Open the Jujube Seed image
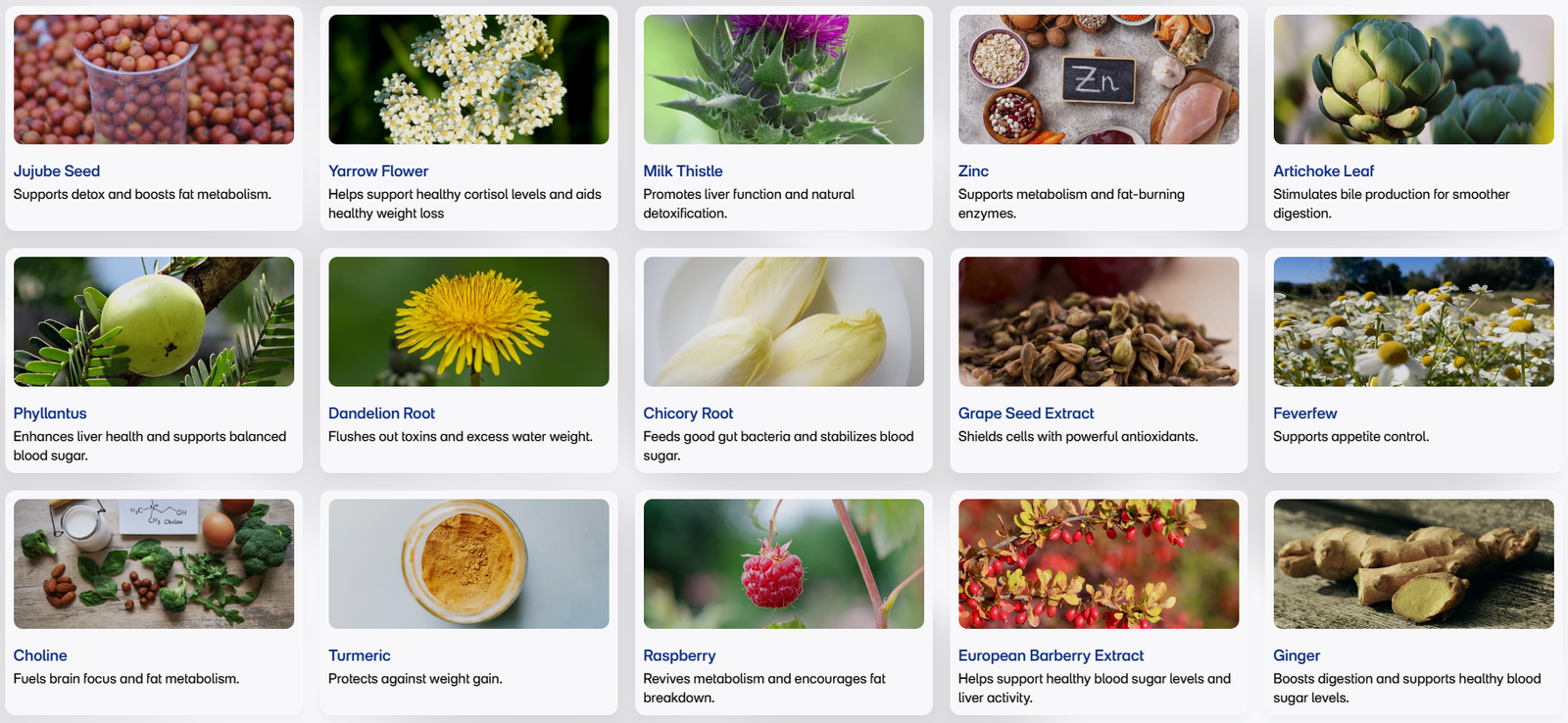The image size is (1568, 723). pyautogui.click(x=154, y=79)
